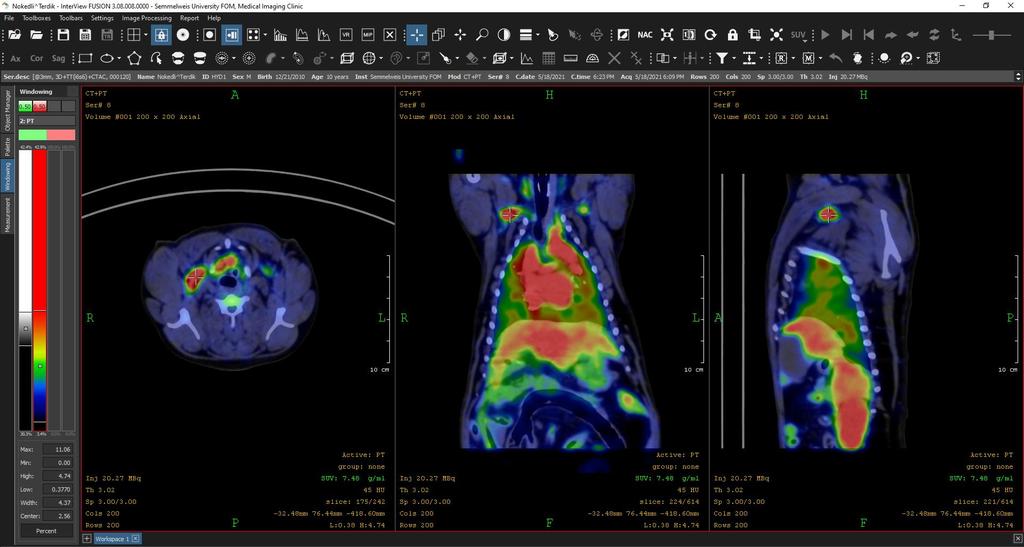Open the layout grid tool
This screenshot has height=547, width=1024.
(133, 35)
